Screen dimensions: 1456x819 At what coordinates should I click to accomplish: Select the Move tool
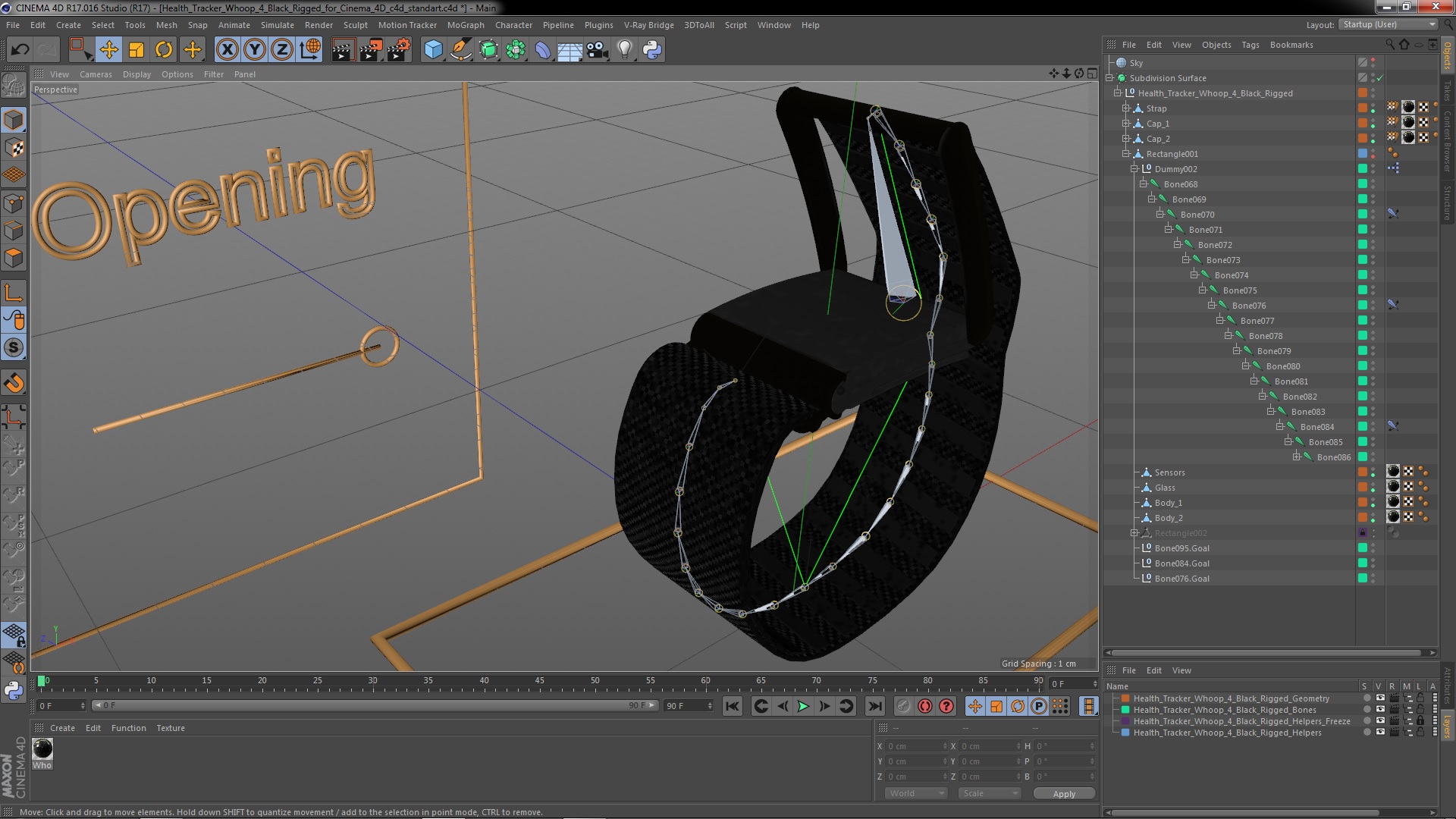108,50
